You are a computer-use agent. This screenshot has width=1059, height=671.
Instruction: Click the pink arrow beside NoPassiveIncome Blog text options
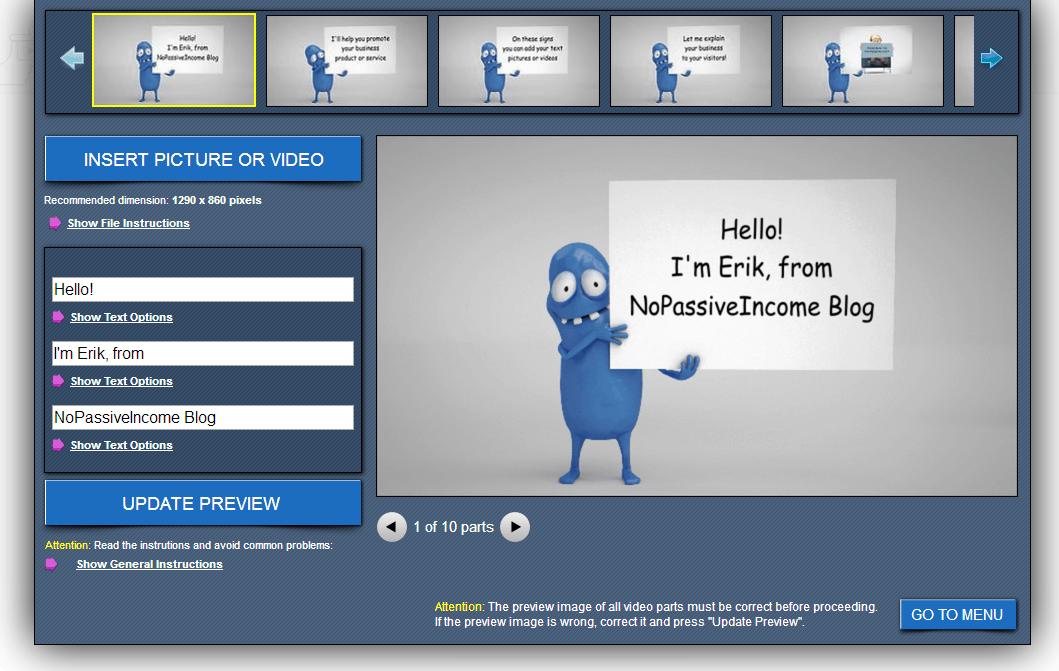[57, 445]
